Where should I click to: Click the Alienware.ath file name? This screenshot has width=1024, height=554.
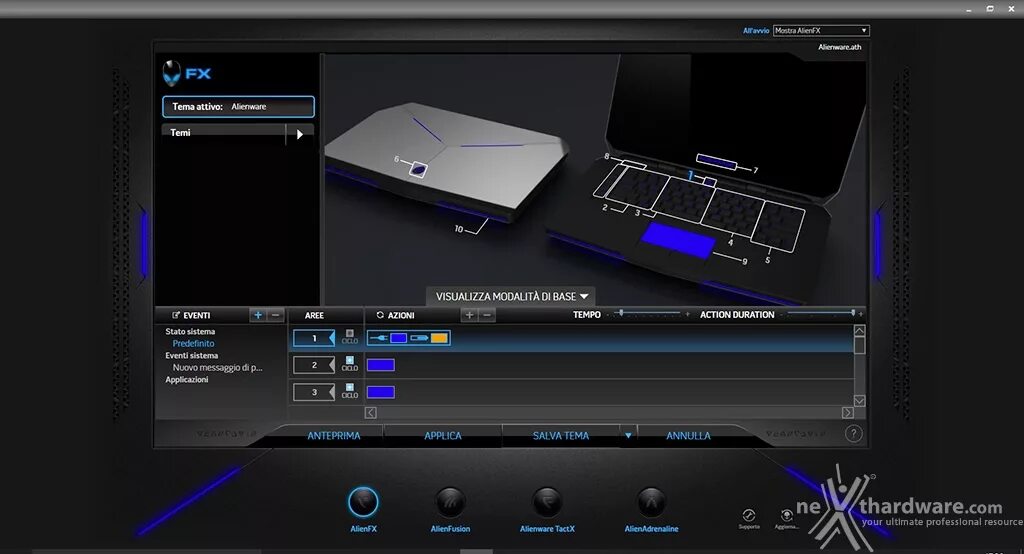[x=839, y=47]
